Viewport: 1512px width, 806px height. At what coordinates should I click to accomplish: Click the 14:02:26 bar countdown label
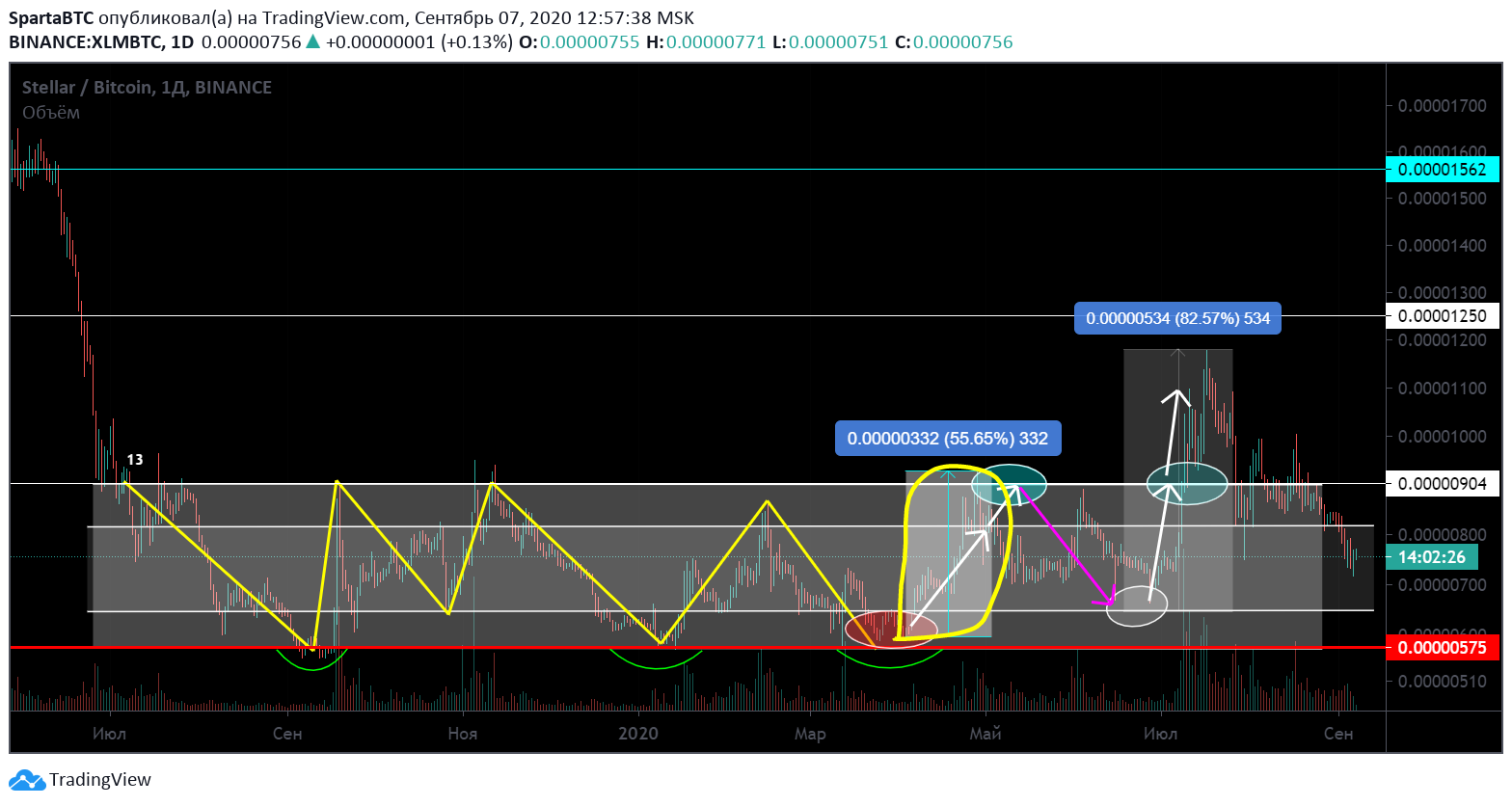(1431, 556)
